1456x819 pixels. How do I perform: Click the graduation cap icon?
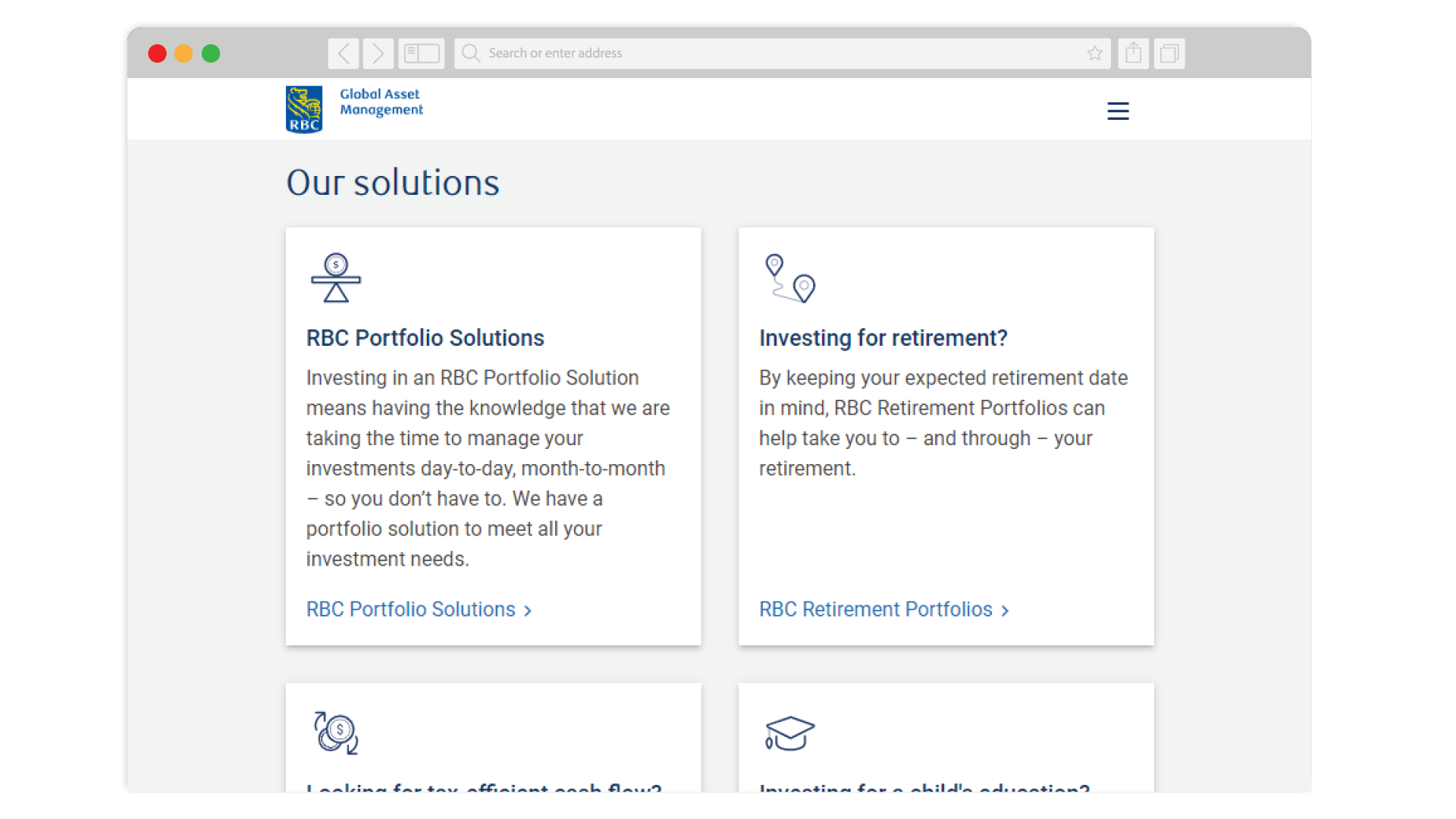click(x=789, y=733)
